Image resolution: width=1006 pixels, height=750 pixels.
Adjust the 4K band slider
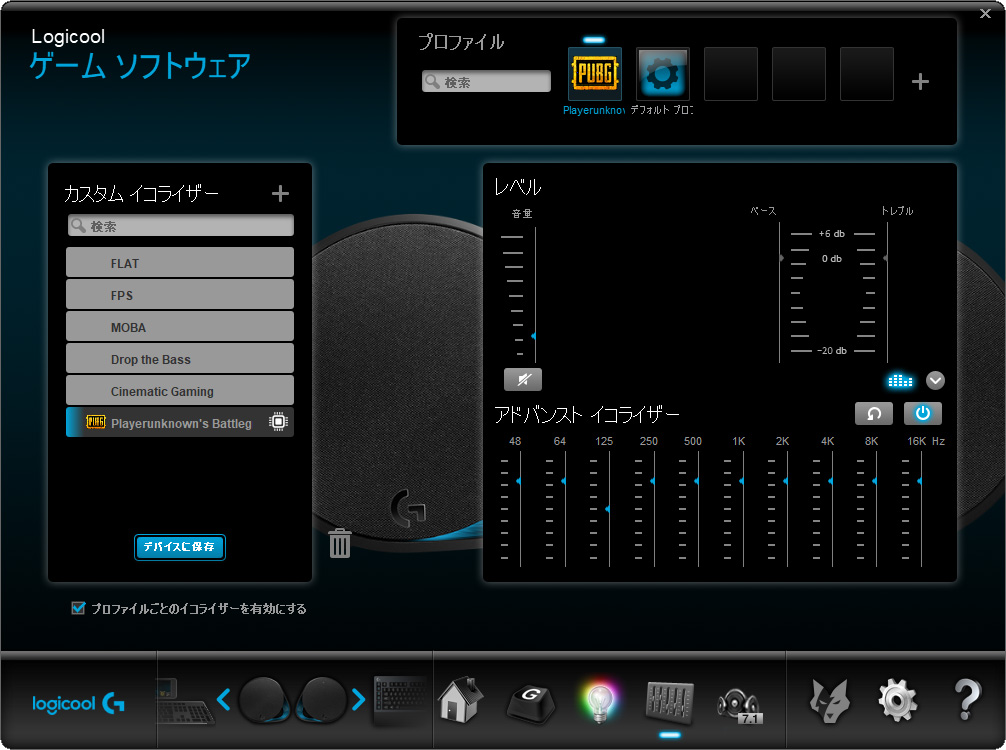point(830,481)
